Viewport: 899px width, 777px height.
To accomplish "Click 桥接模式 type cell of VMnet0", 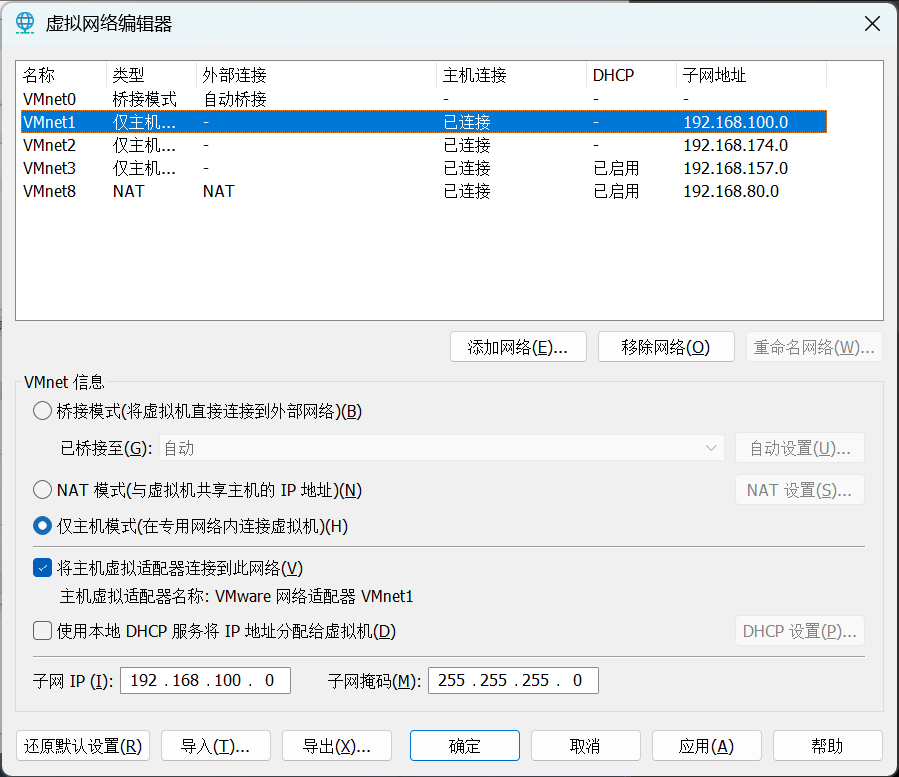I will [x=144, y=99].
